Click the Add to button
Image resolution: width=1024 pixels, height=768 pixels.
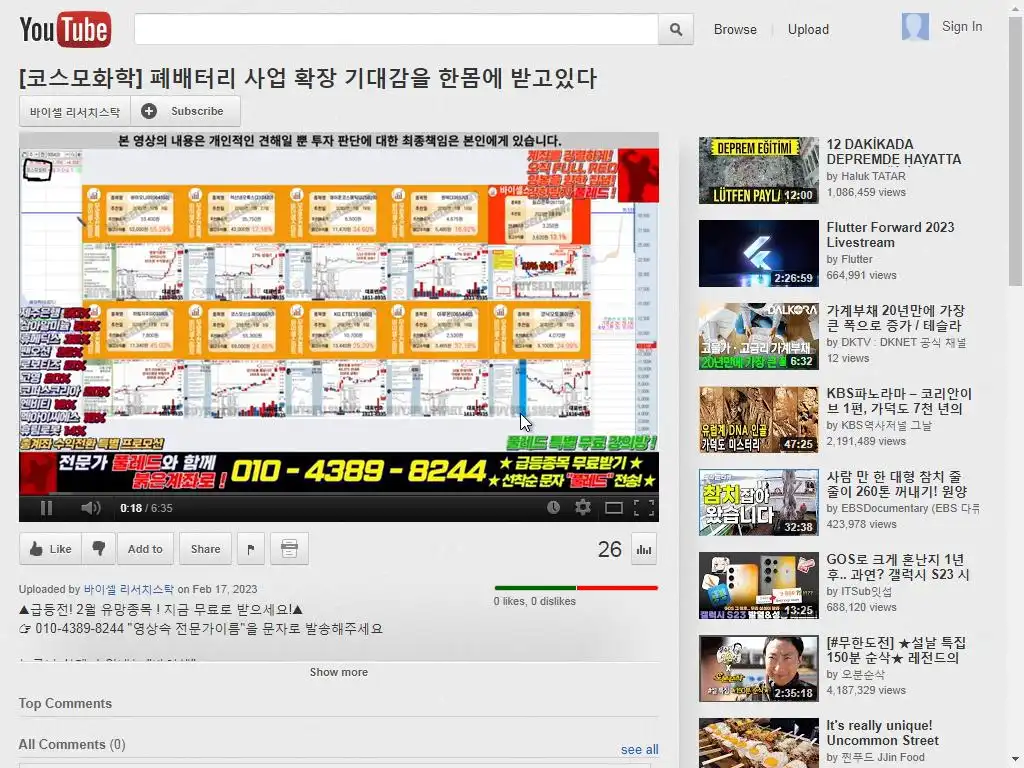pyautogui.click(x=145, y=549)
